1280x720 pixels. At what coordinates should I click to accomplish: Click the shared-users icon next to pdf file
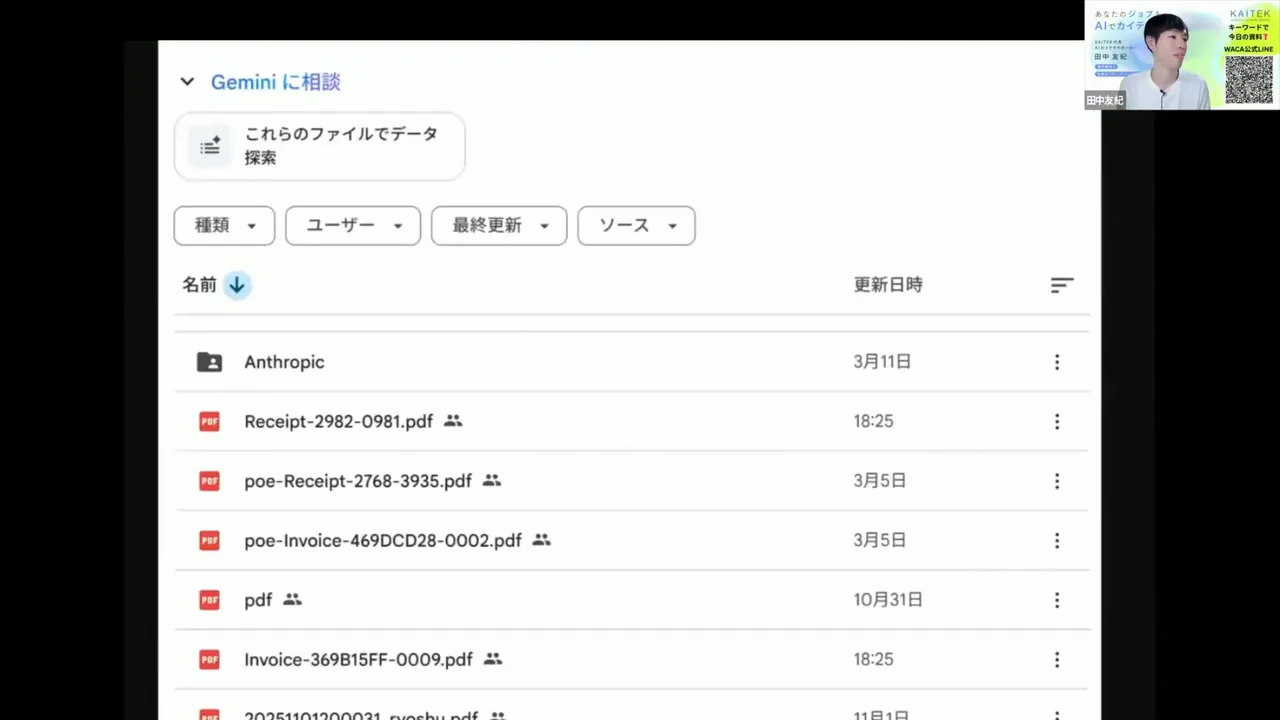pyautogui.click(x=292, y=599)
